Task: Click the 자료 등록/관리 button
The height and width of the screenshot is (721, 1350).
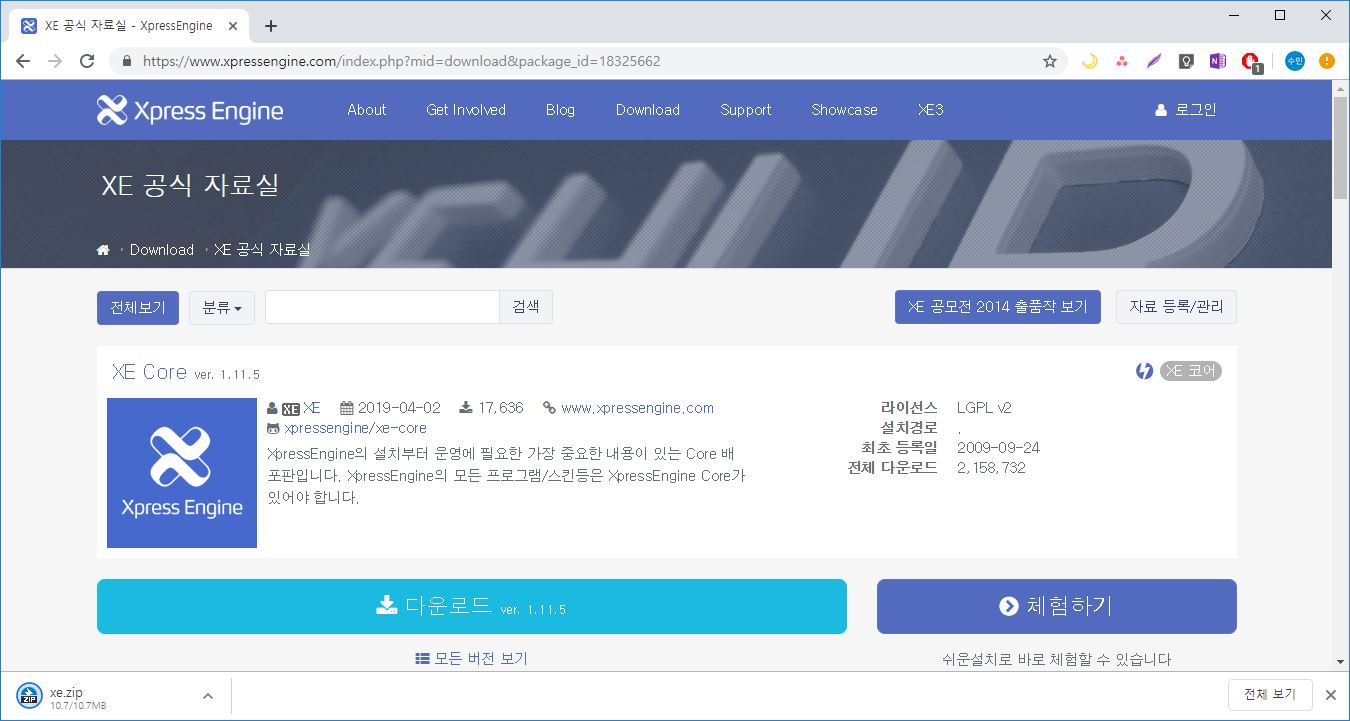Action: [x=1176, y=307]
